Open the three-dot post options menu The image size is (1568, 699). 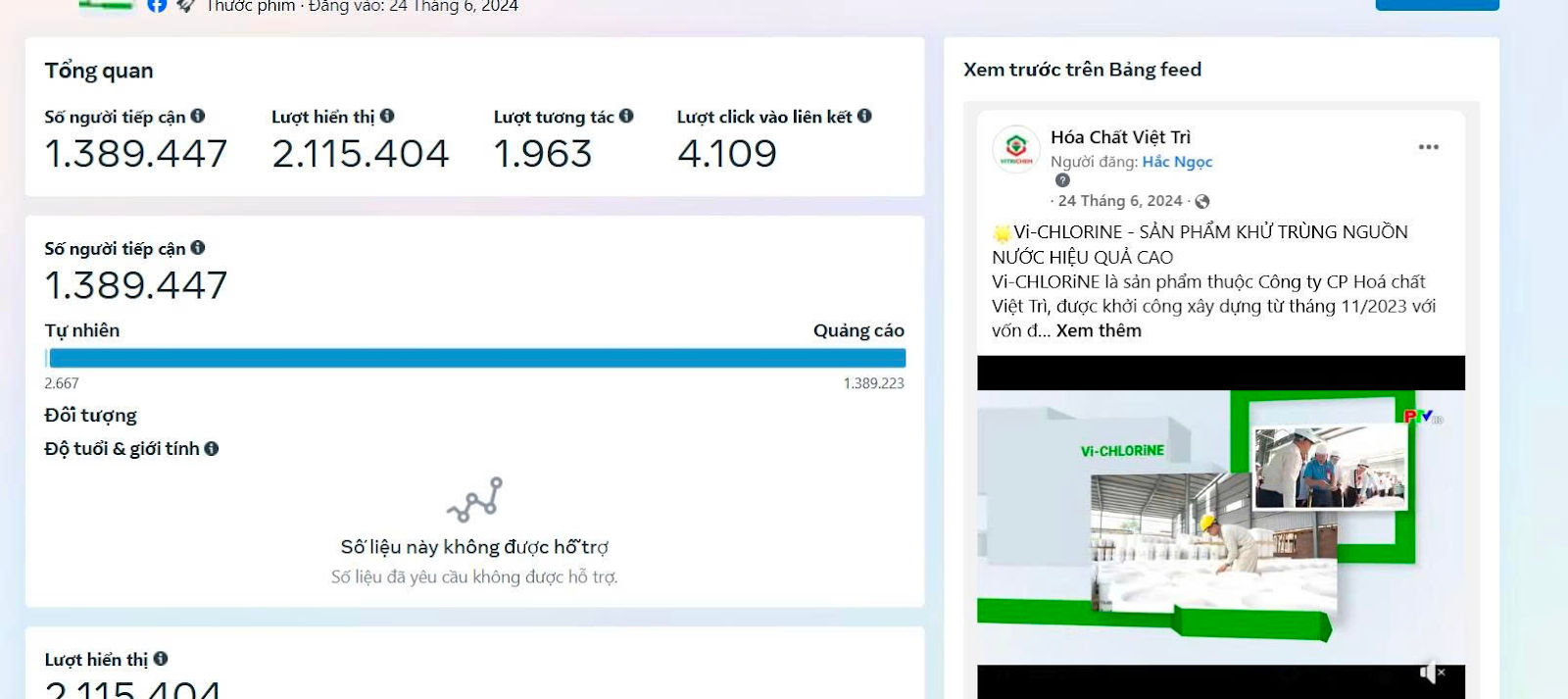(1428, 147)
